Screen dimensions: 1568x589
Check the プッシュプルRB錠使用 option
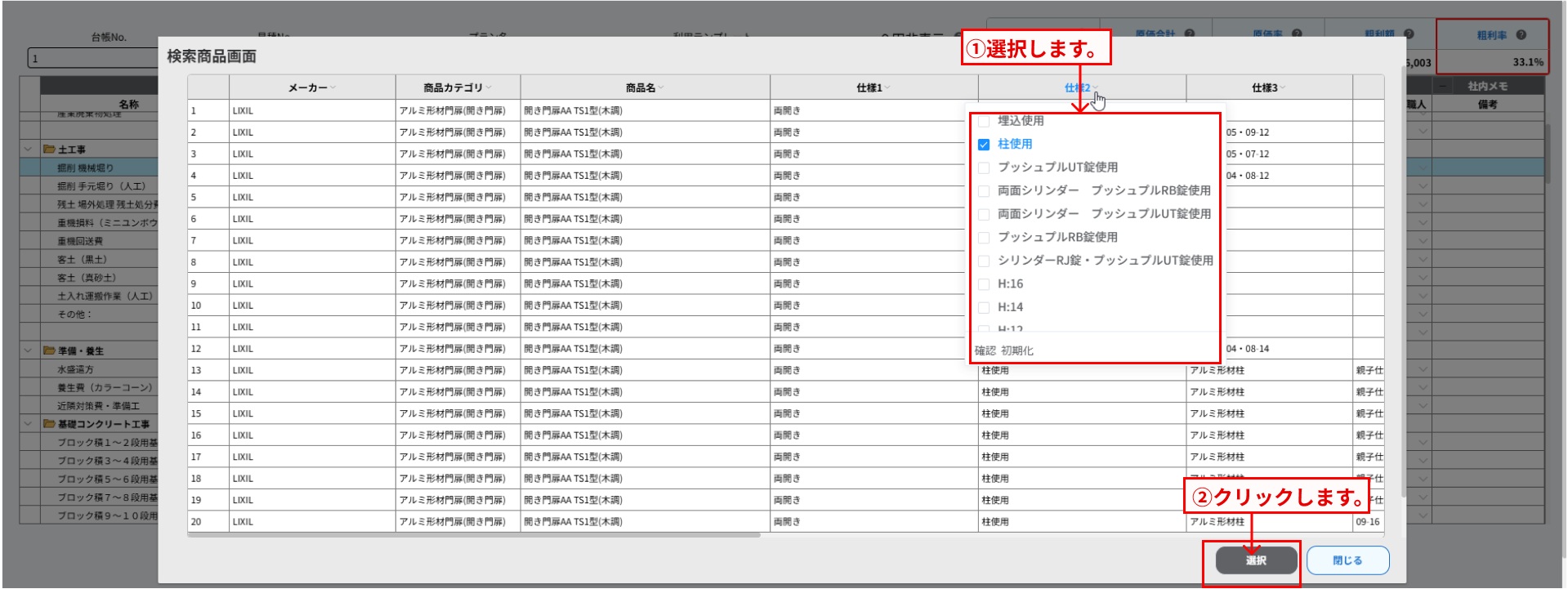[x=984, y=238]
